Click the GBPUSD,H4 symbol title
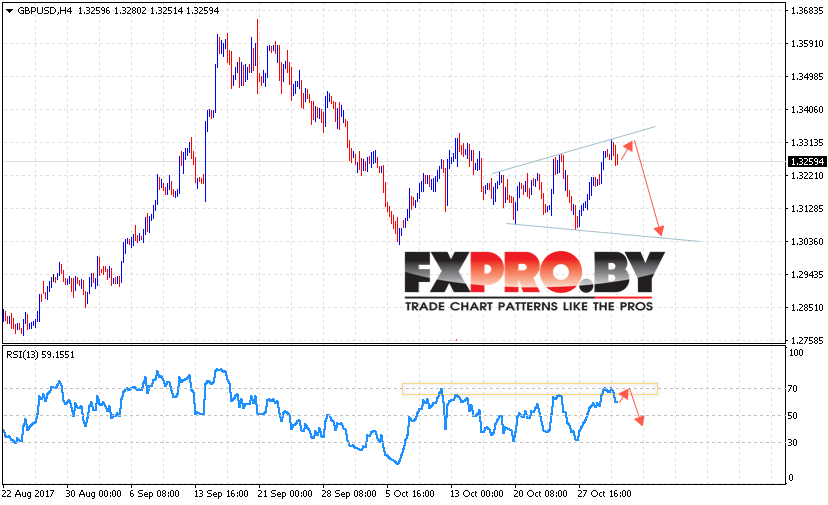Screen dimensions: 828x505 (45, 11)
